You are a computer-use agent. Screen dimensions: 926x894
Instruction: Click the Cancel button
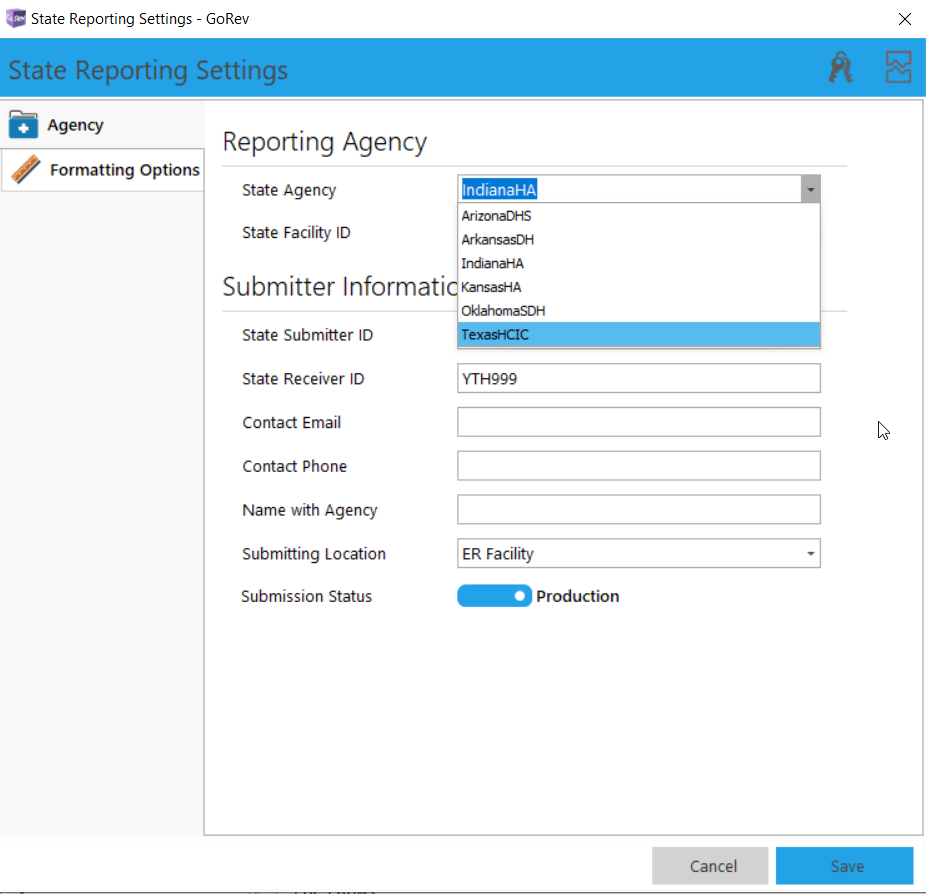pyautogui.click(x=710, y=866)
